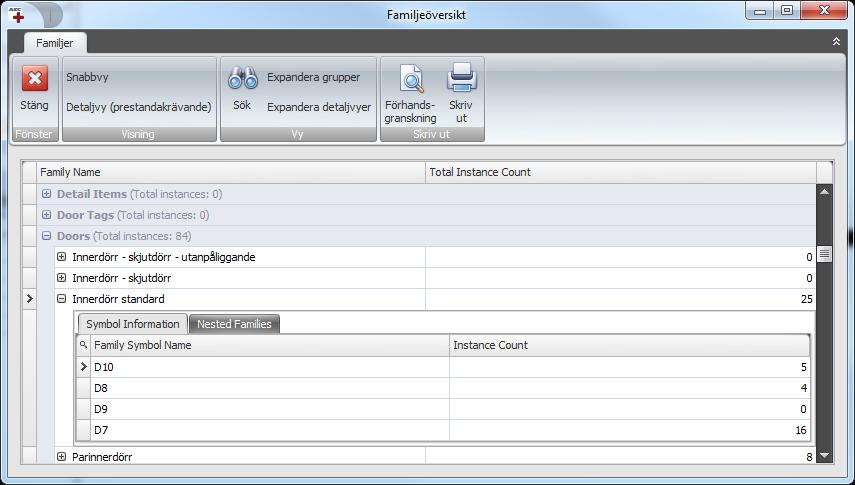The width and height of the screenshot is (855, 485).
Task: Select Detaljvy (prestandakrävande) view
Action: point(139,107)
